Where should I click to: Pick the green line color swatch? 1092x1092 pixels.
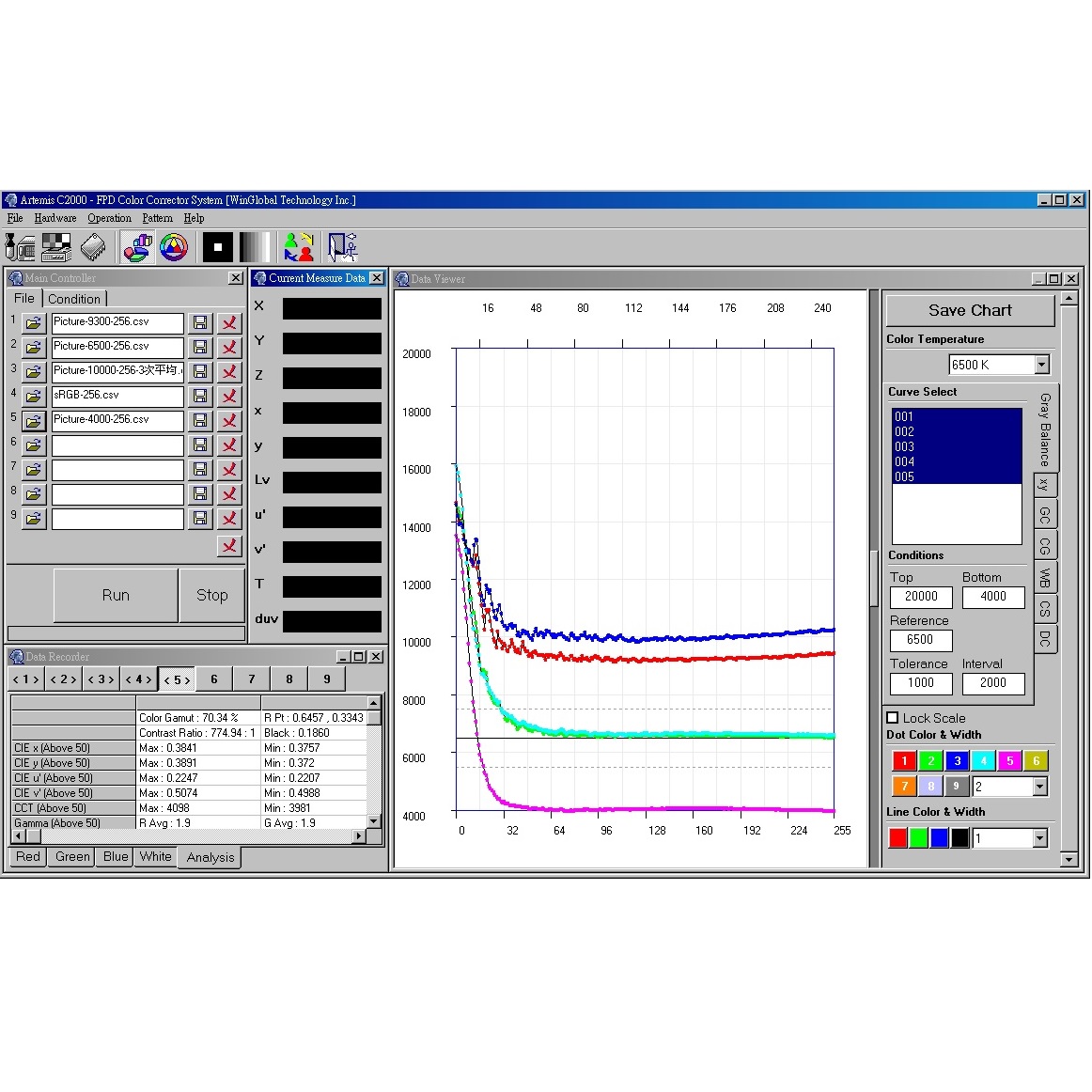point(918,838)
